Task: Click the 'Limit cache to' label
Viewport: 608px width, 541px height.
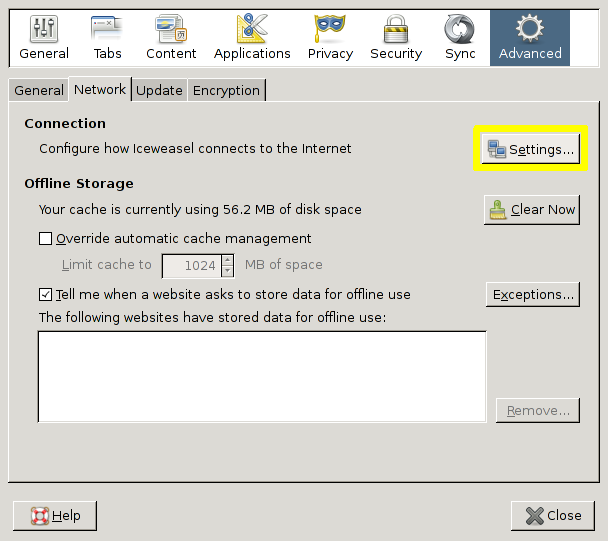Action: [x=107, y=265]
